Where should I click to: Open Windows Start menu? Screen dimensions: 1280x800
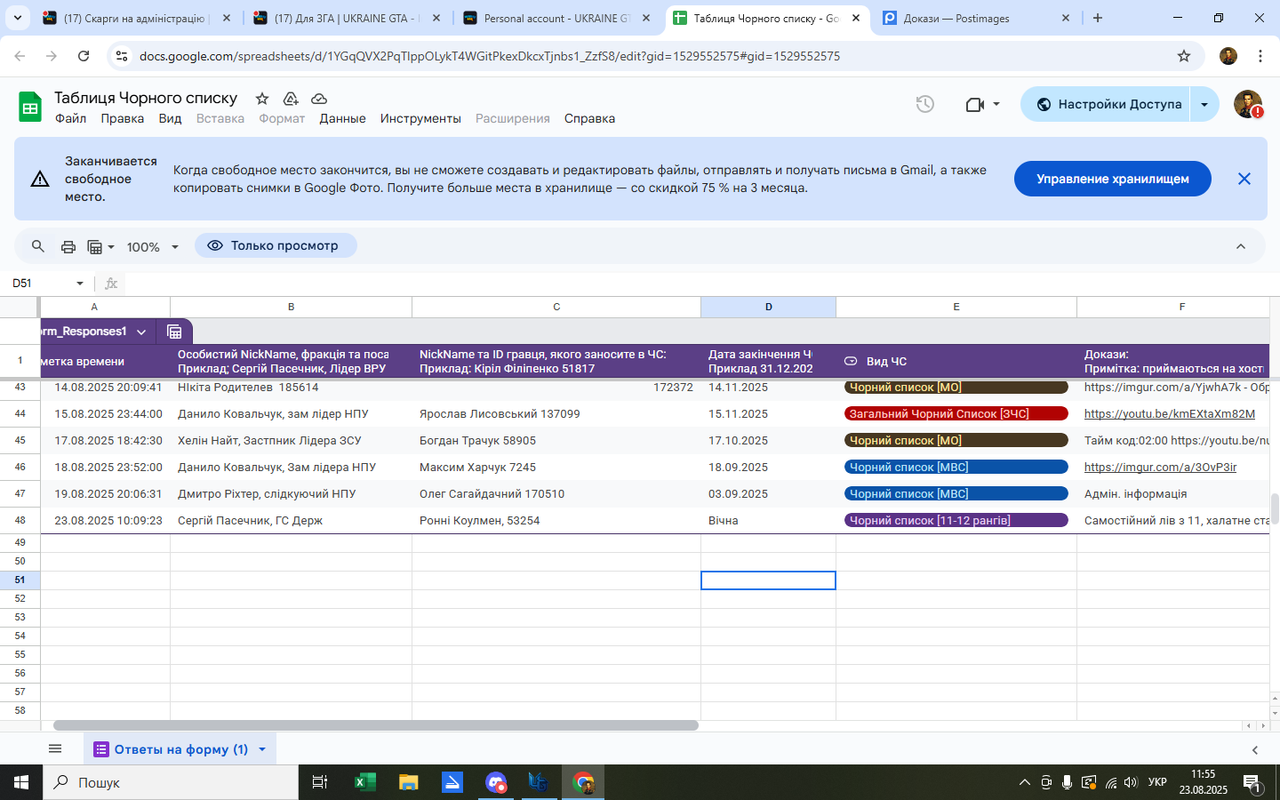coord(22,782)
